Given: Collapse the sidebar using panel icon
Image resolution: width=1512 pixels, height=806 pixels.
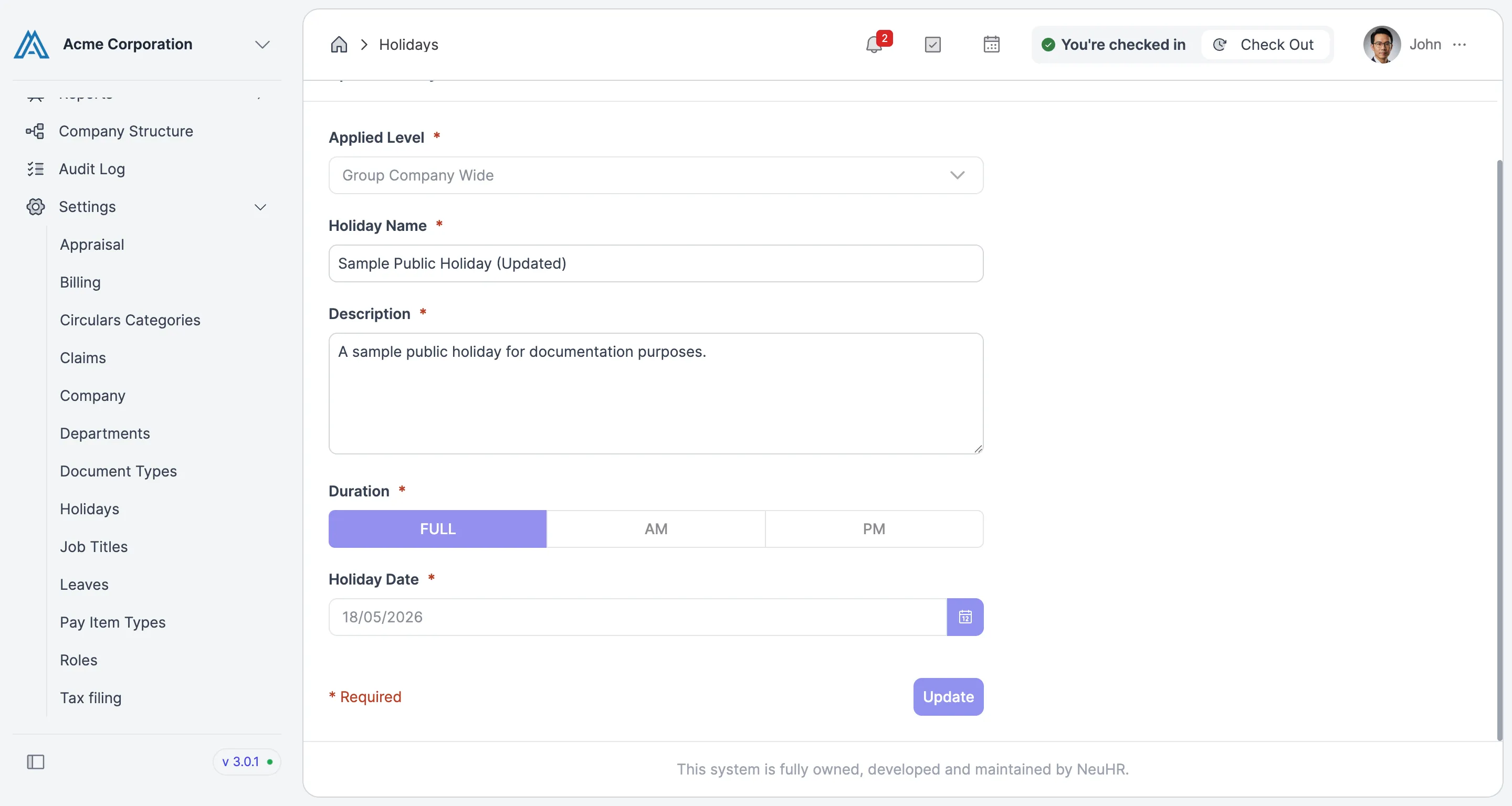Looking at the screenshot, I should pyautogui.click(x=36, y=762).
